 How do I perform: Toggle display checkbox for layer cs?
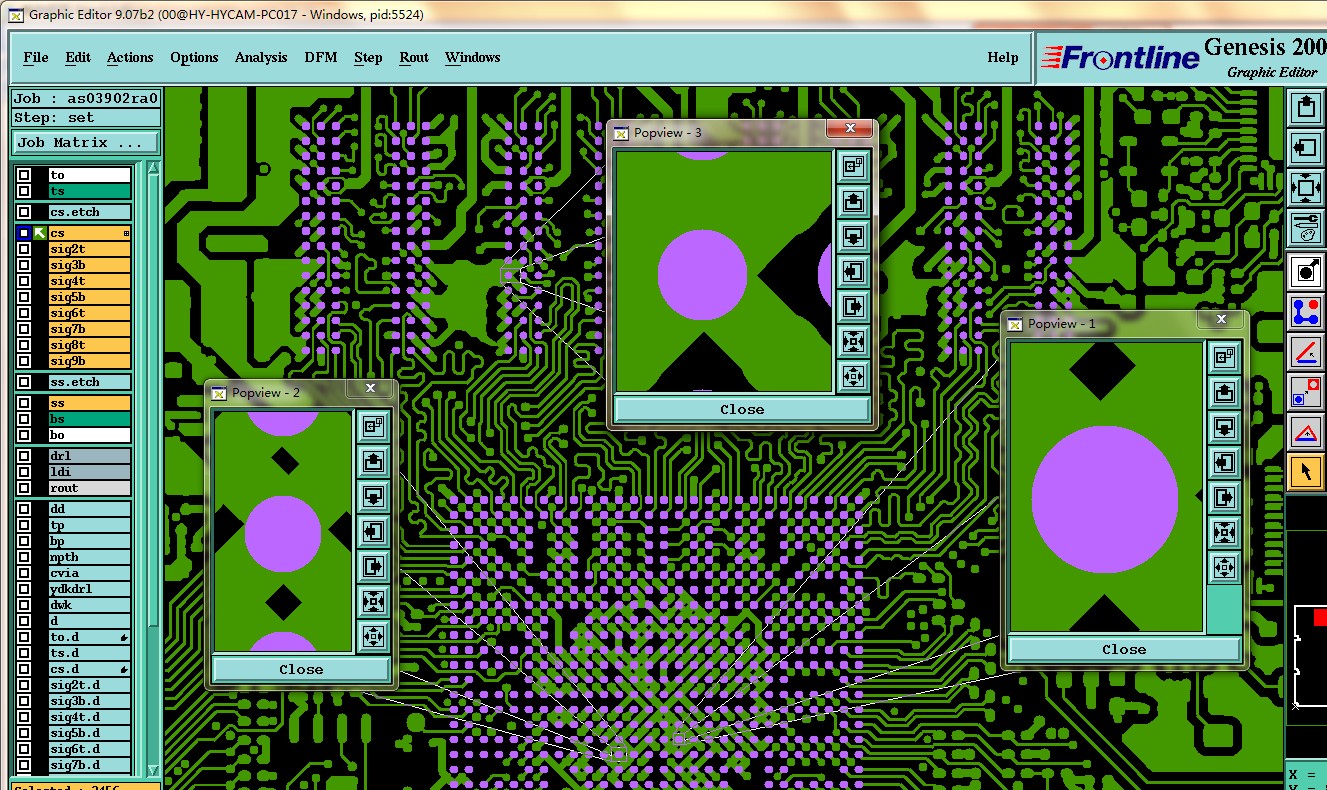pos(24,233)
